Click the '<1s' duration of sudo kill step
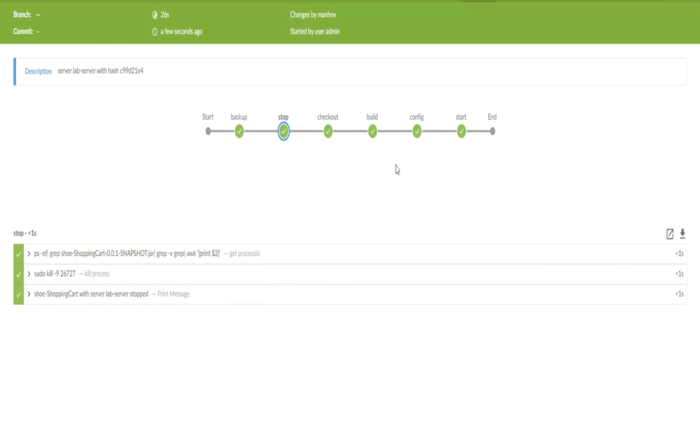 tap(679, 274)
